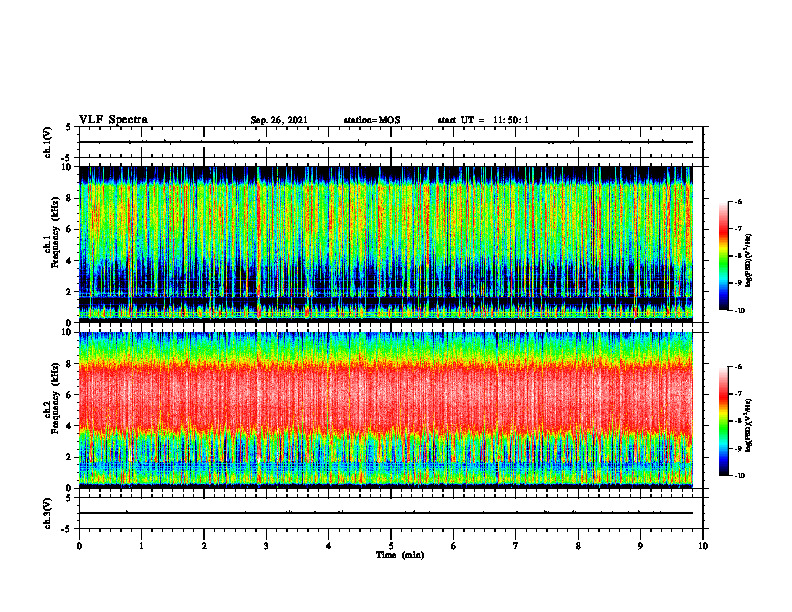Click tick label "7" on the Time axis
Viewport: 792px width, 612px height.
pos(516,546)
